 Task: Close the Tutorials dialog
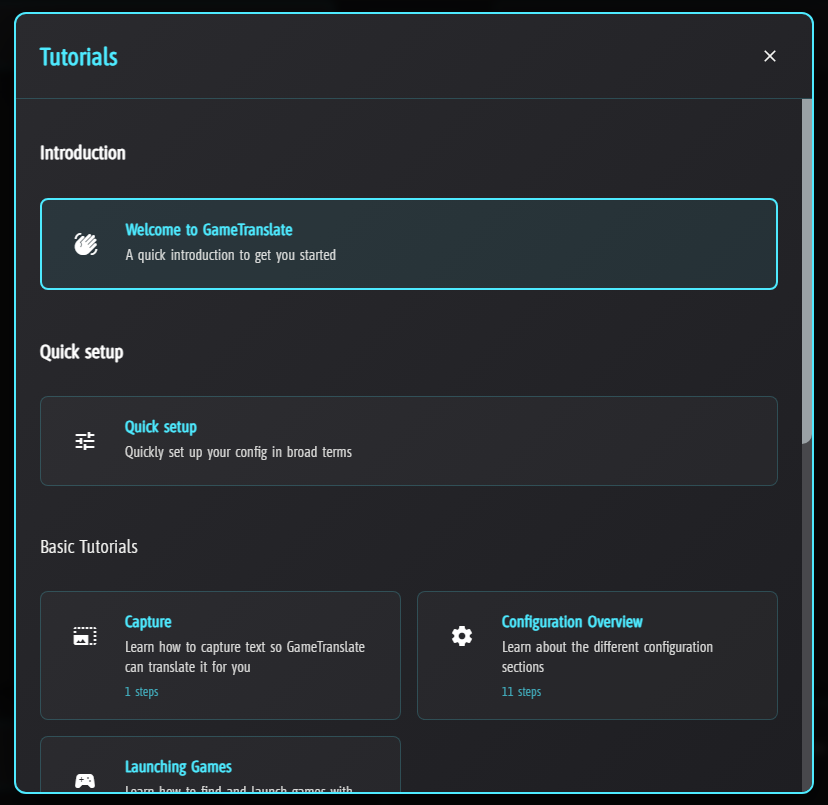pos(770,56)
